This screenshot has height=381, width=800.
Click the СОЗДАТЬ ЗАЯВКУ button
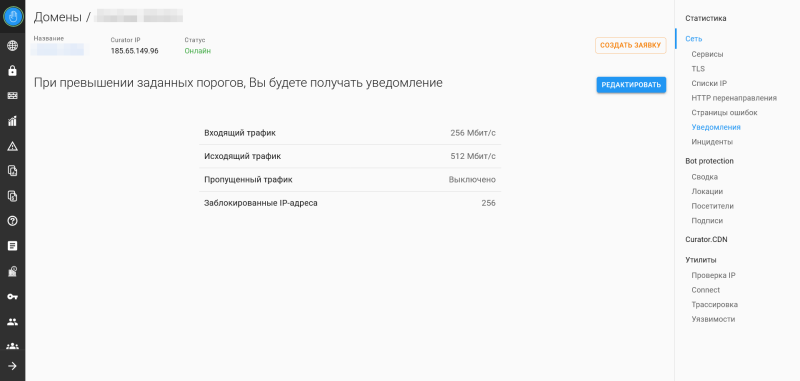[631, 45]
